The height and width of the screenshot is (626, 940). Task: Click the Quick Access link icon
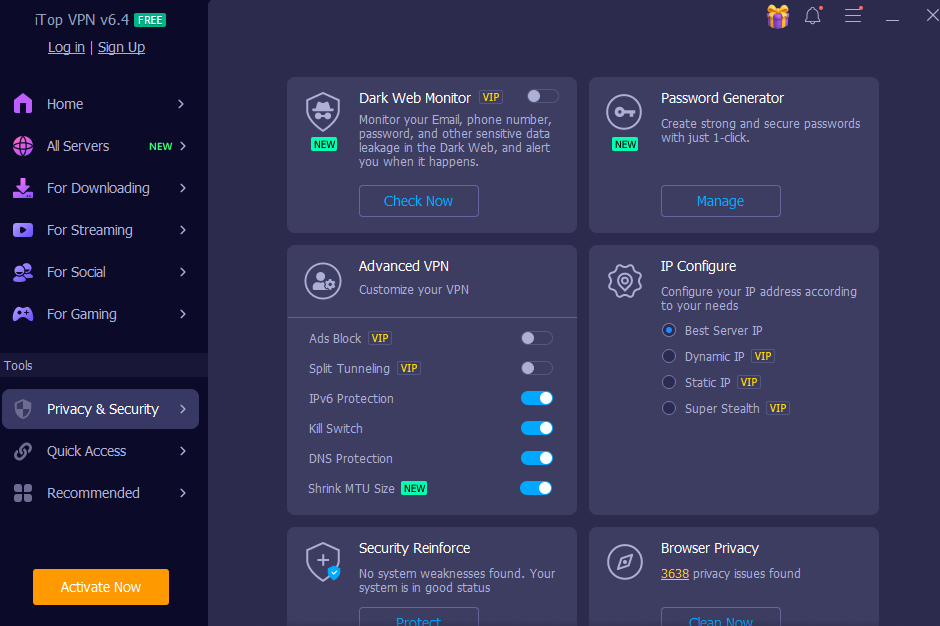pos(23,451)
